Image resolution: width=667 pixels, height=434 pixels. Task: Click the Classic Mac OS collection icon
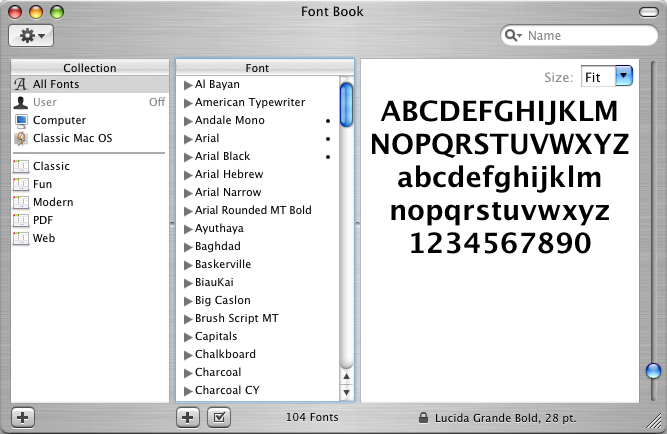point(22,139)
